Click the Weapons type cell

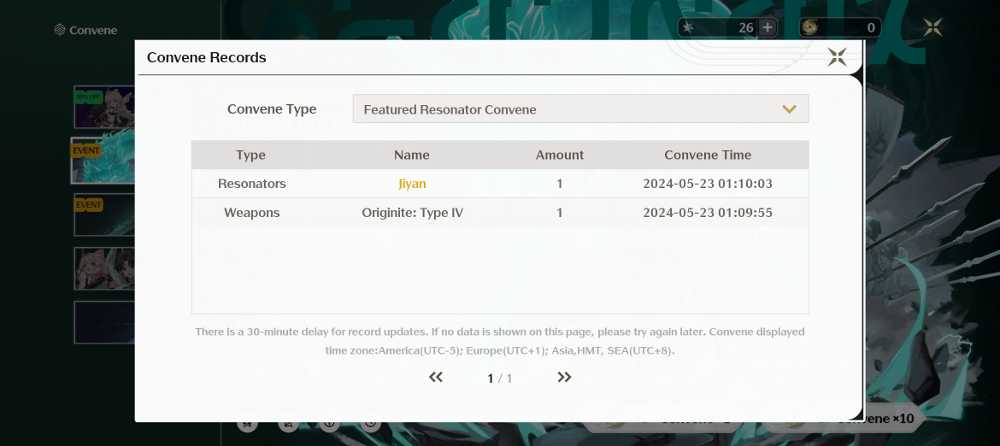(x=251, y=212)
